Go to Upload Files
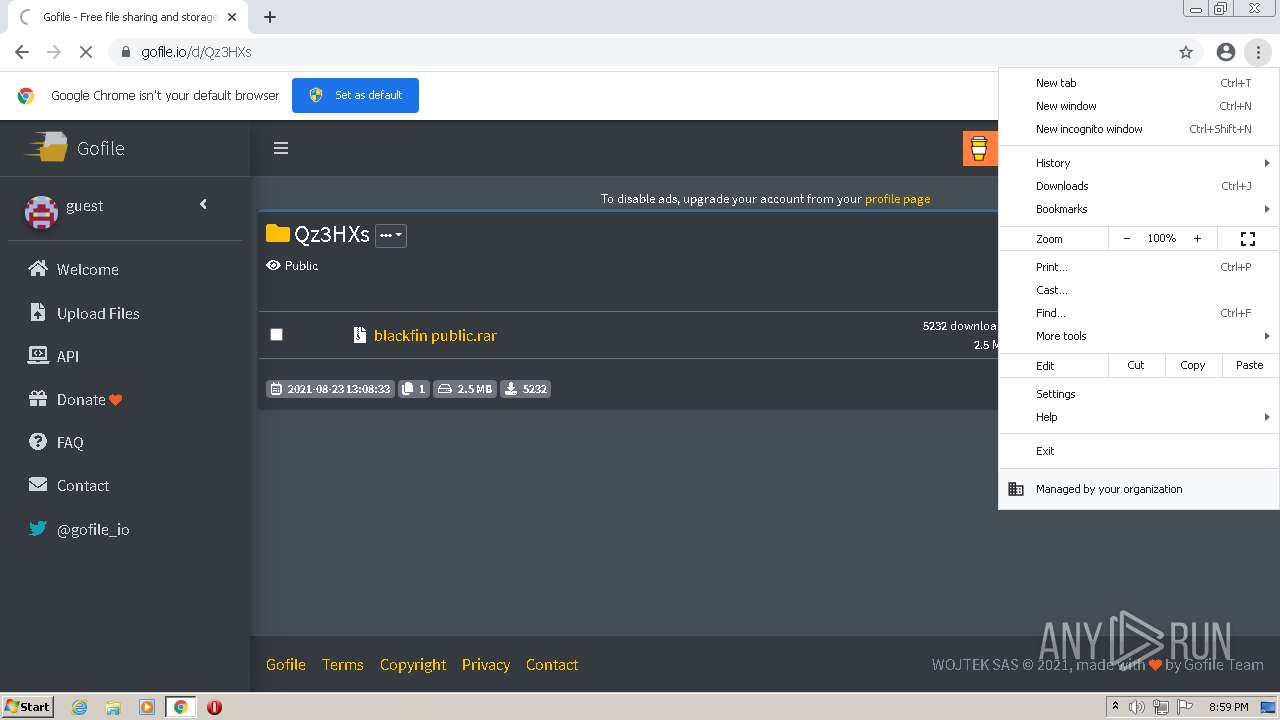 pos(98,313)
